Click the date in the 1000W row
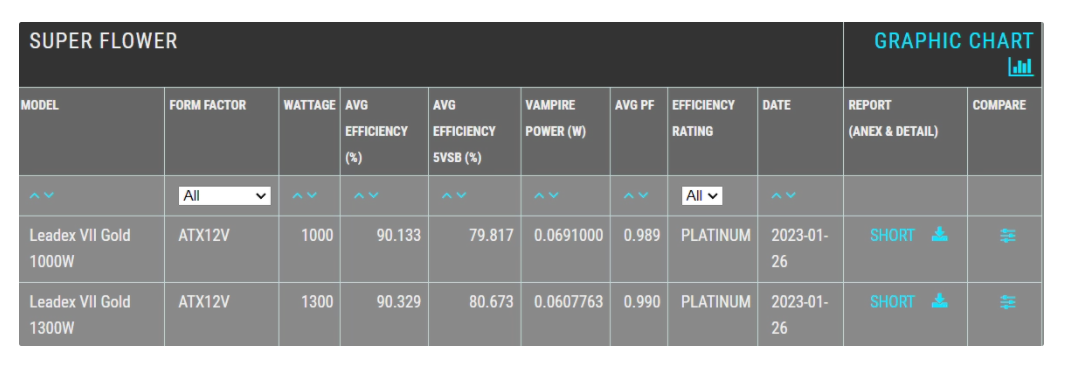Screen dimensions: 1083x370 click(x=800, y=249)
